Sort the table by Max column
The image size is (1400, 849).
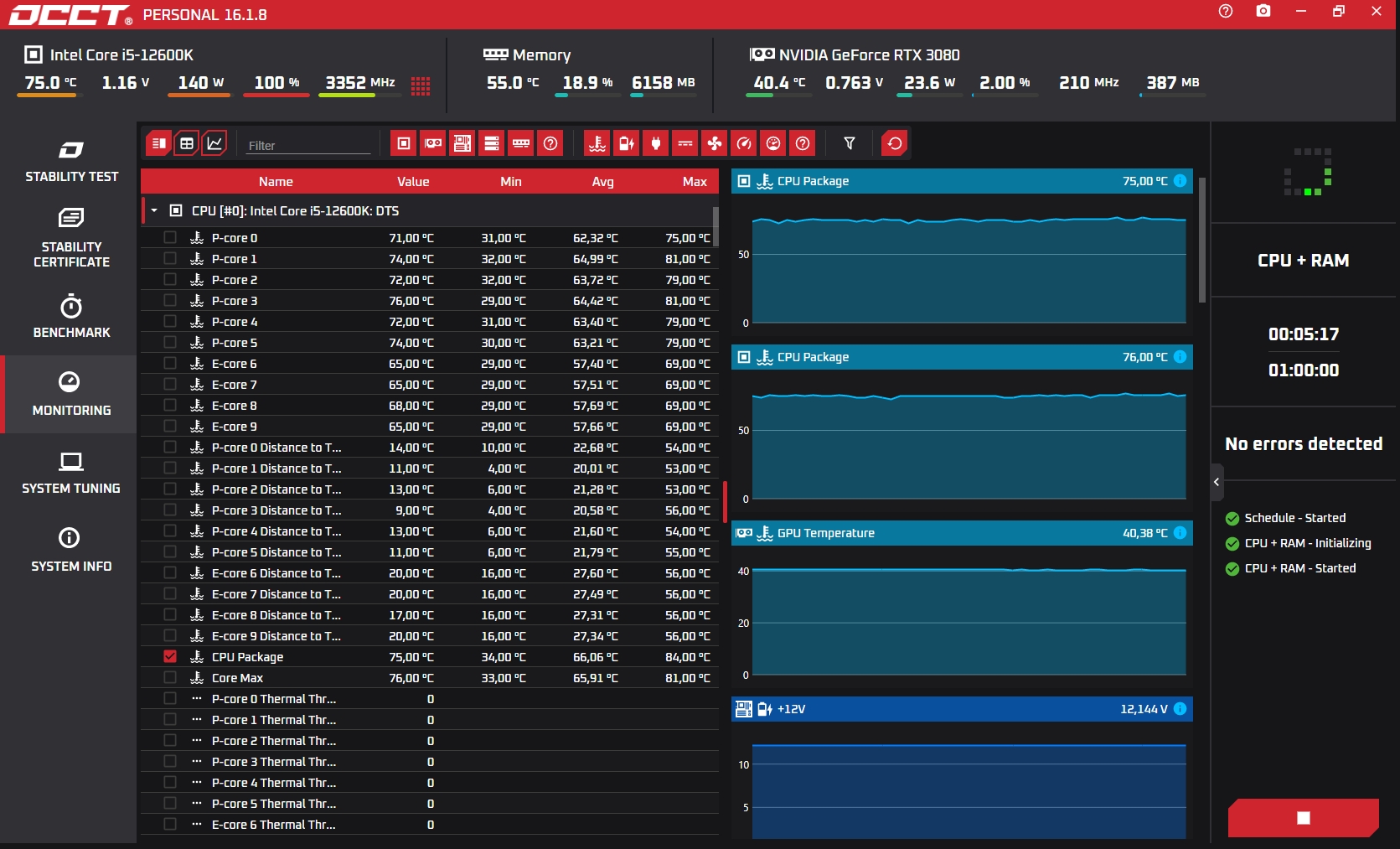(695, 182)
